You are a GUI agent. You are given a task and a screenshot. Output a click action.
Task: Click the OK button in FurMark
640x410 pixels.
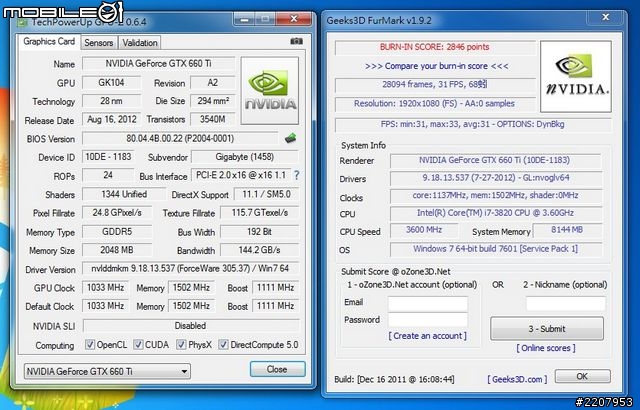point(582,376)
